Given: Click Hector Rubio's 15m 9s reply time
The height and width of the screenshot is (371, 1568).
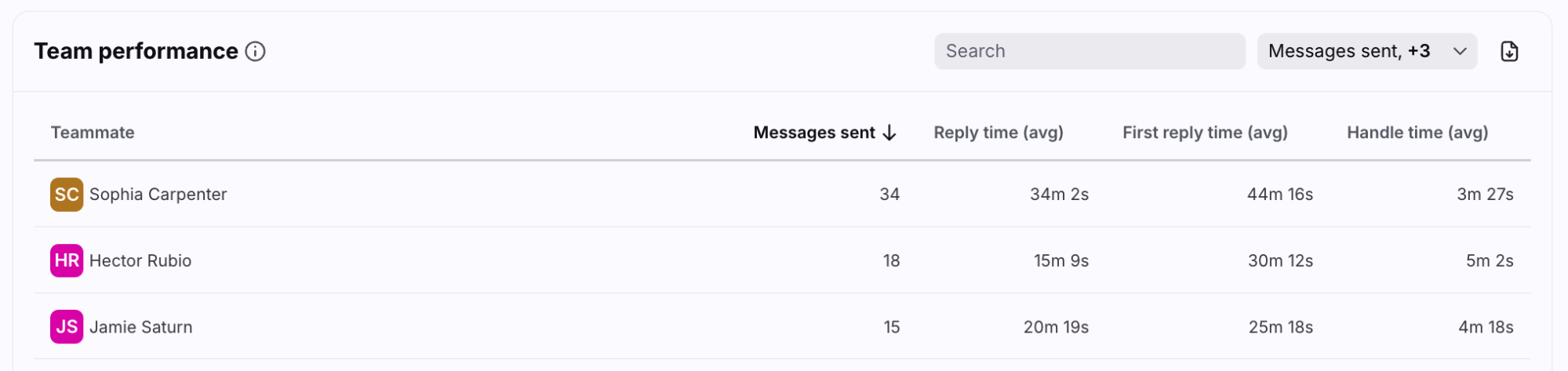Looking at the screenshot, I should click(x=1060, y=260).
